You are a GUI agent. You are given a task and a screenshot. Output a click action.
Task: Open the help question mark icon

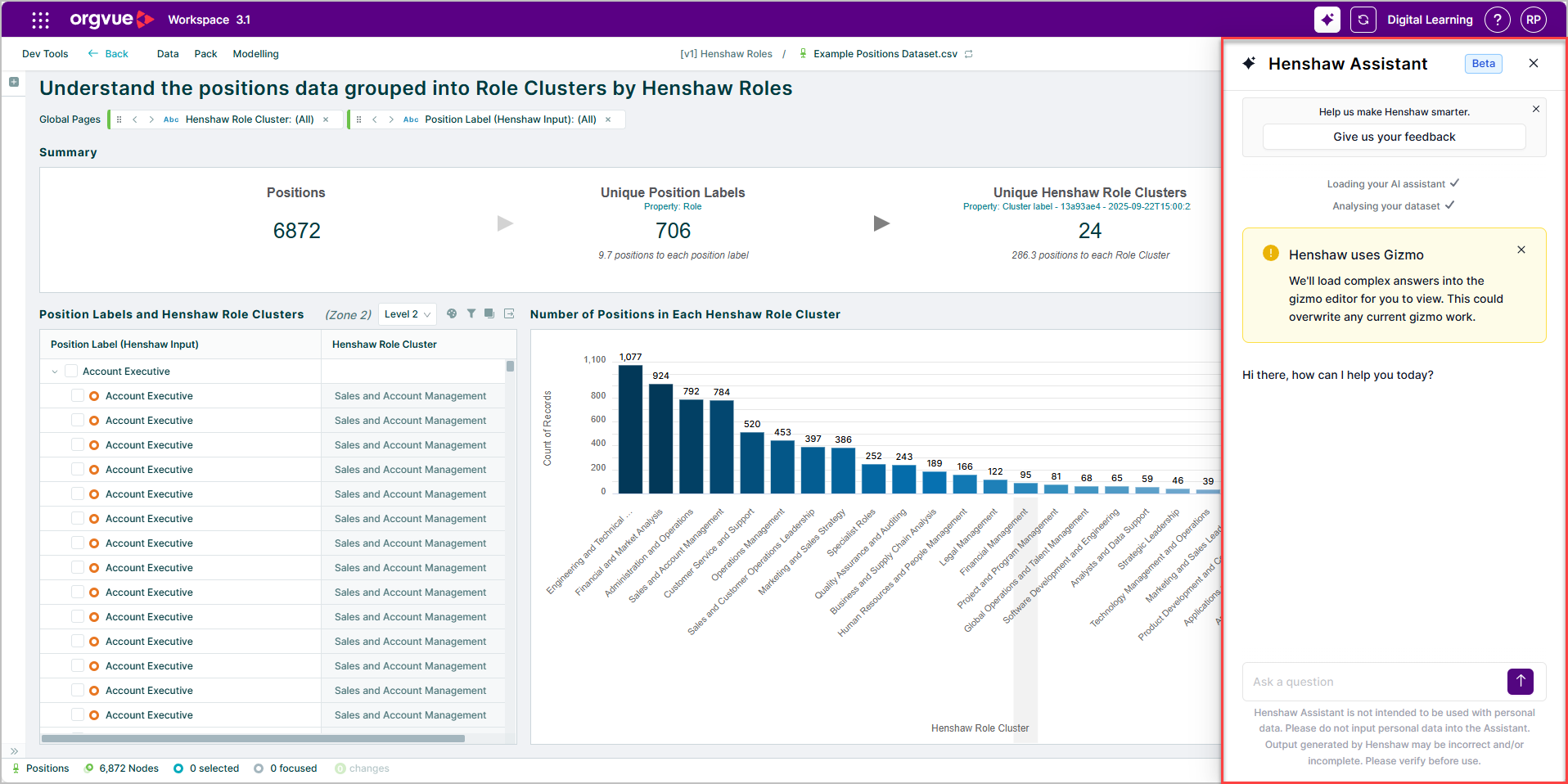pyautogui.click(x=1497, y=20)
